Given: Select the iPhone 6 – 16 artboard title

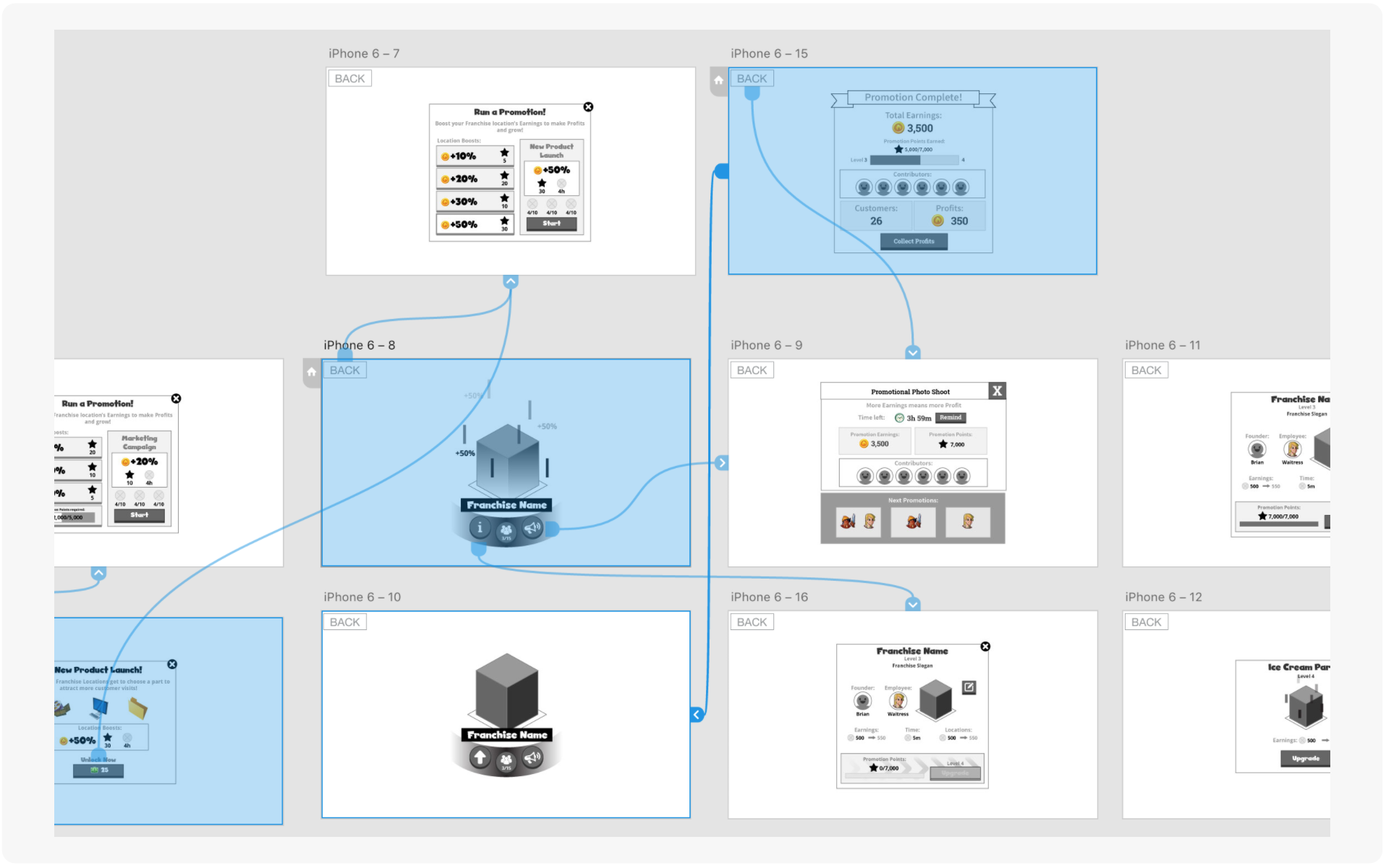Looking at the screenshot, I should coord(769,597).
